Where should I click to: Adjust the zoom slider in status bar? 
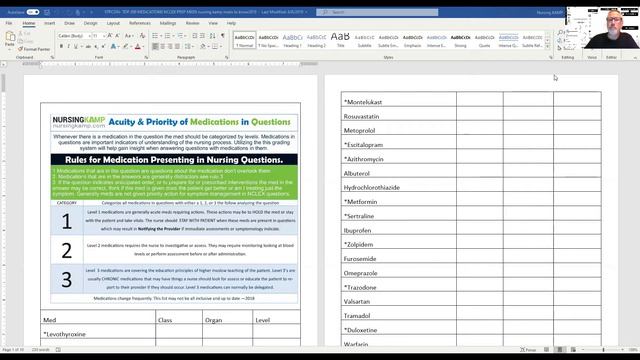pyautogui.click(x=603, y=350)
